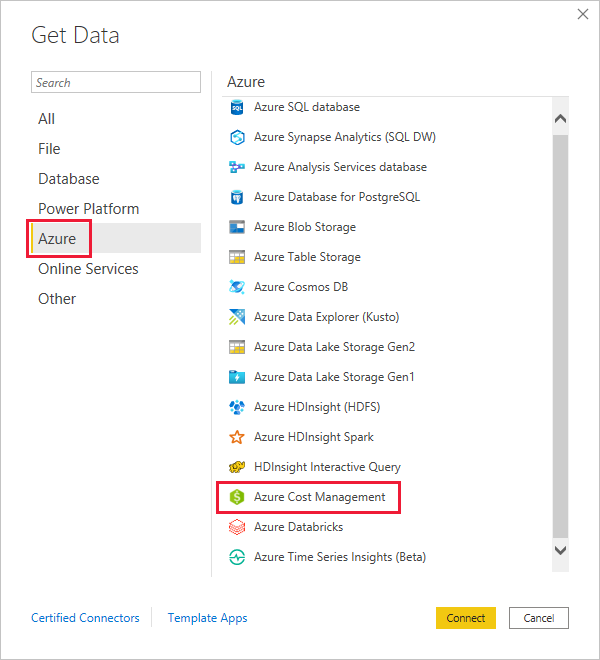The height and width of the screenshot is (660, 600).
Task: Click the Azure Cost Management dollar icon
Action: pos(237,497)
